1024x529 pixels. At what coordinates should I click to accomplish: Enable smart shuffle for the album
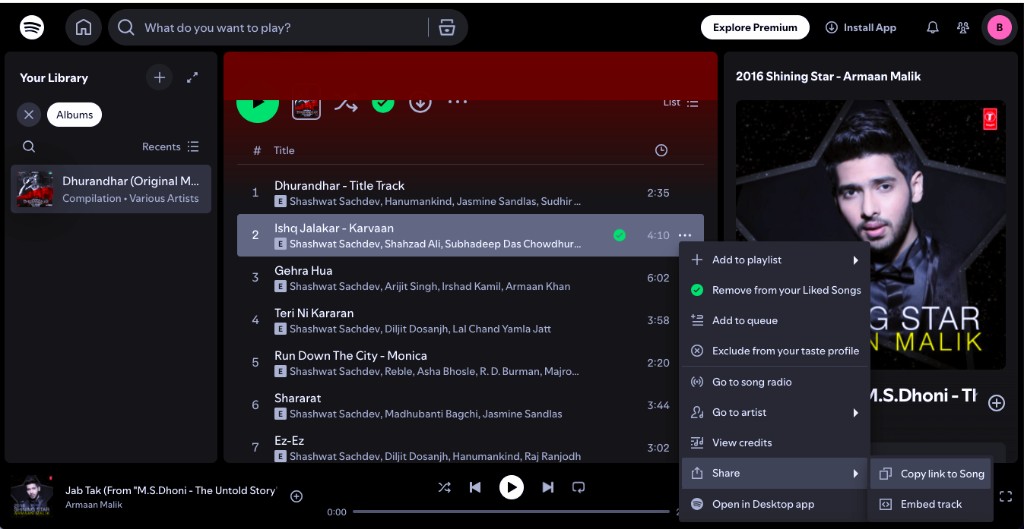346,104
